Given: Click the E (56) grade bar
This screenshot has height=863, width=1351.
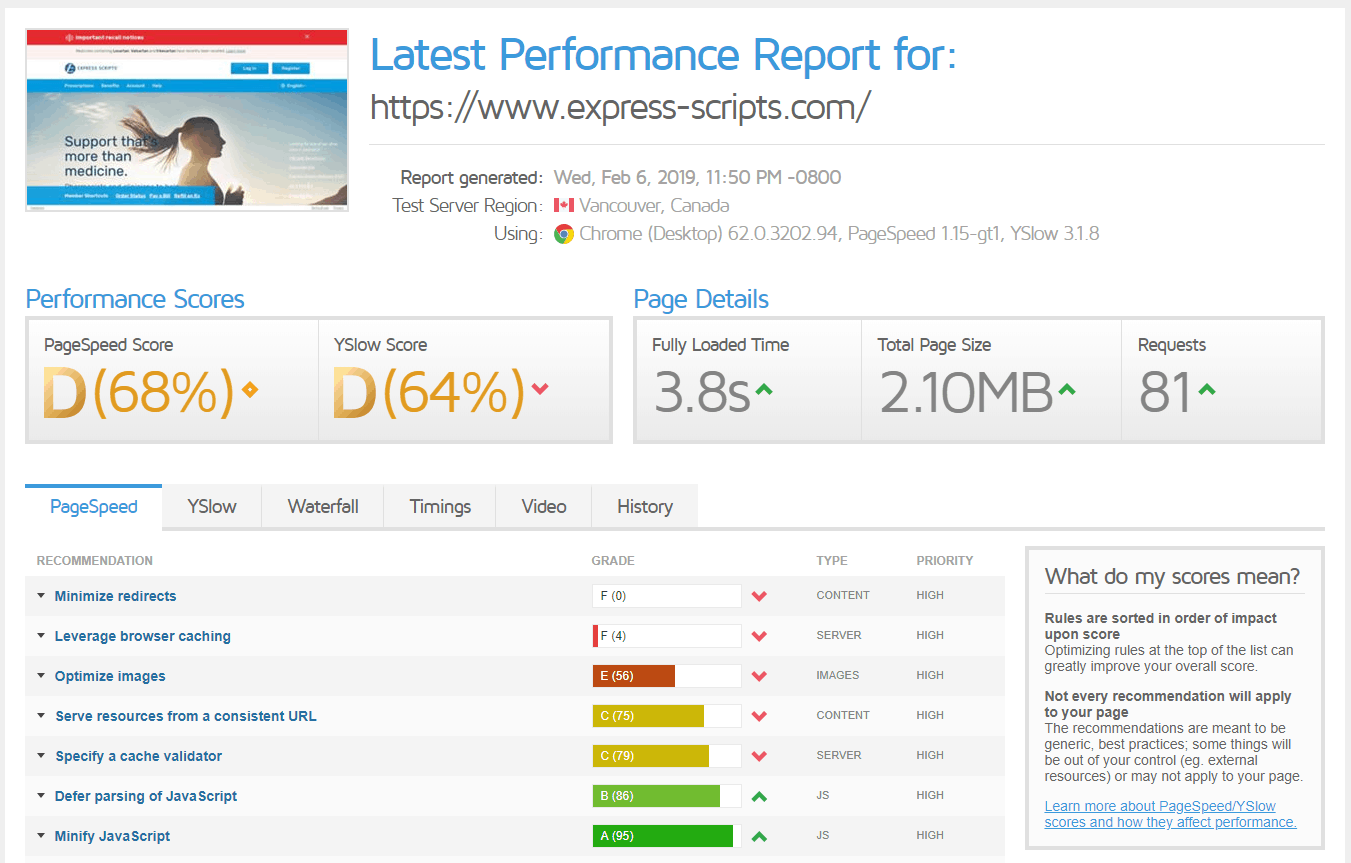Looking at the screenshot, I should tap(667, 676).
